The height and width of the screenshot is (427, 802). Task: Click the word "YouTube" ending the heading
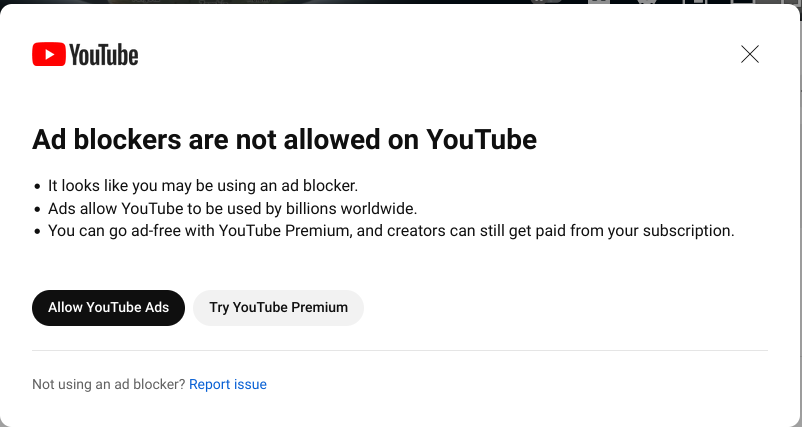(482, 139)
